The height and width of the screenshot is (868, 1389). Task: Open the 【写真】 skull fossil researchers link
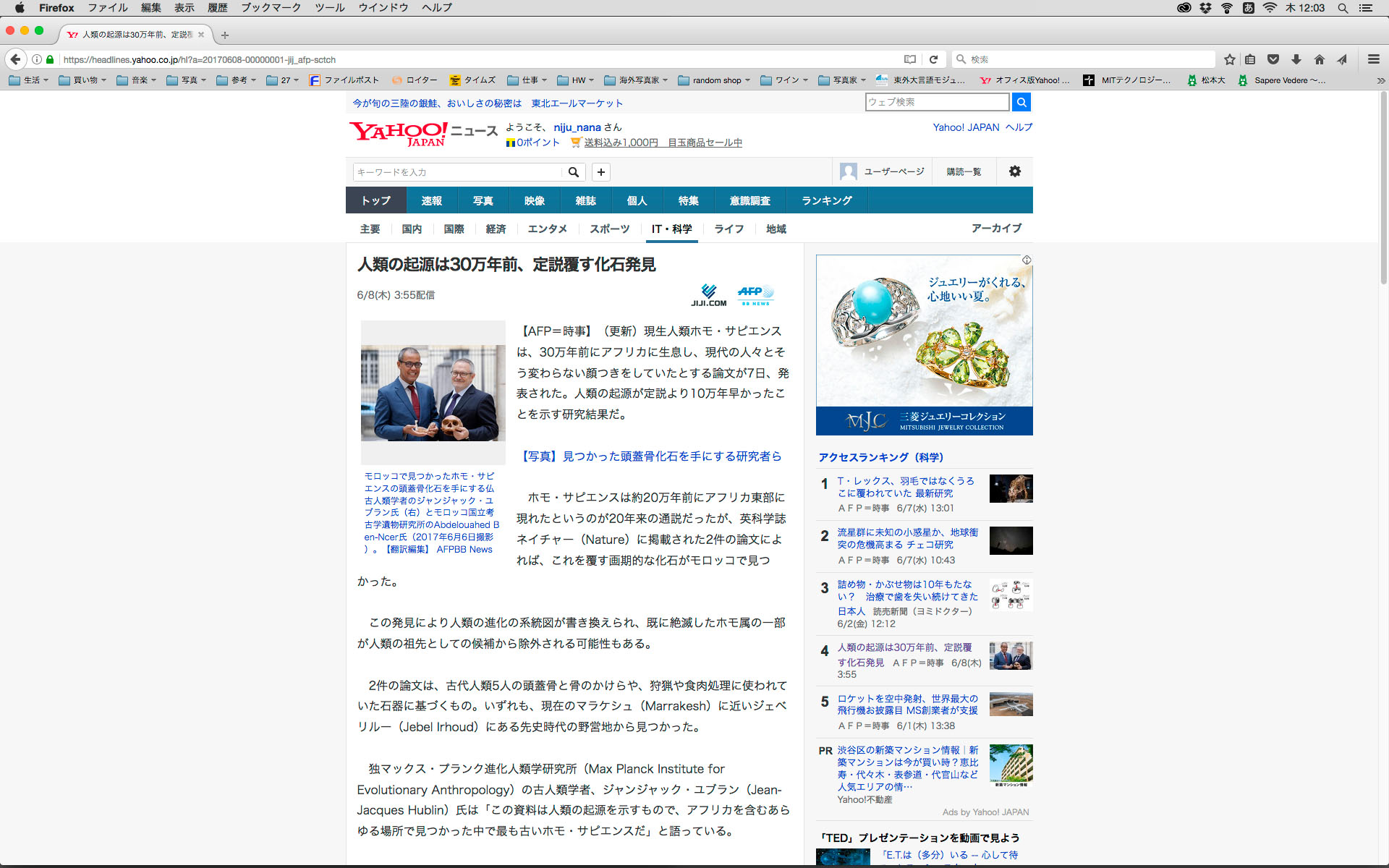pos(651,456)
